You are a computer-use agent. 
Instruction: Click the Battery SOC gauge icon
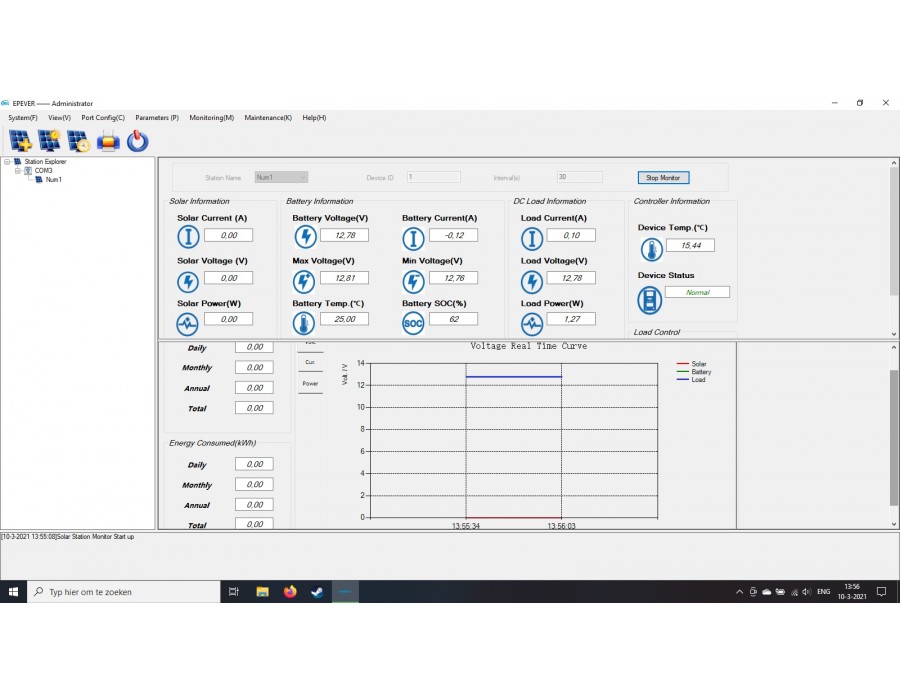tap(413, 323)
